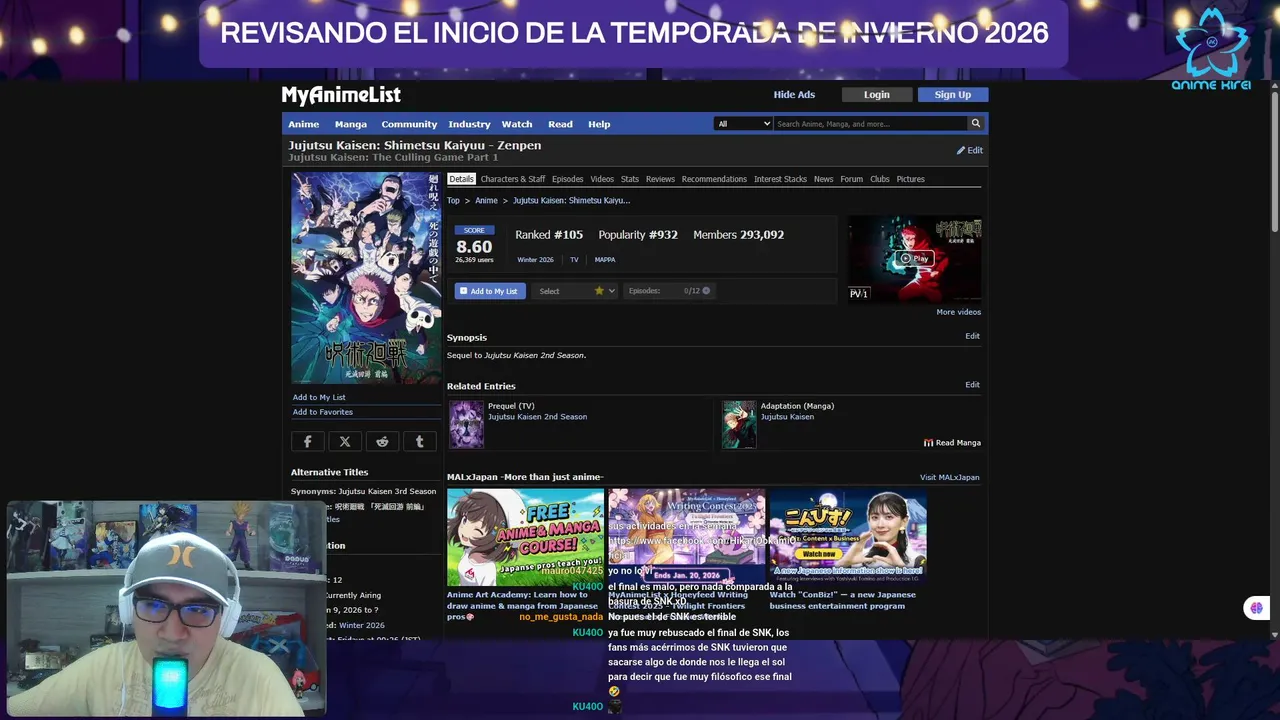
Task: Open the Help menu
Action: coord(599,124)
